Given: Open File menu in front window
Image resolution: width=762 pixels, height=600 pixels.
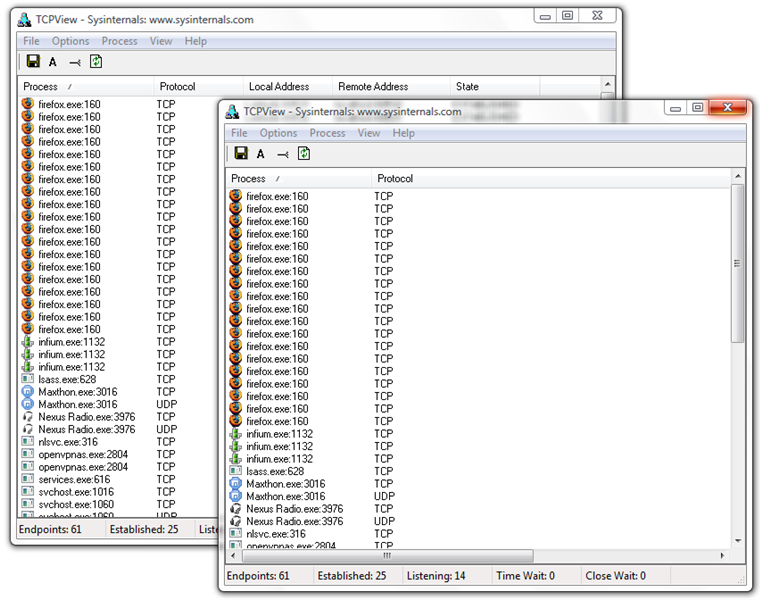Looking at the screenshot, I should [239, 133].
